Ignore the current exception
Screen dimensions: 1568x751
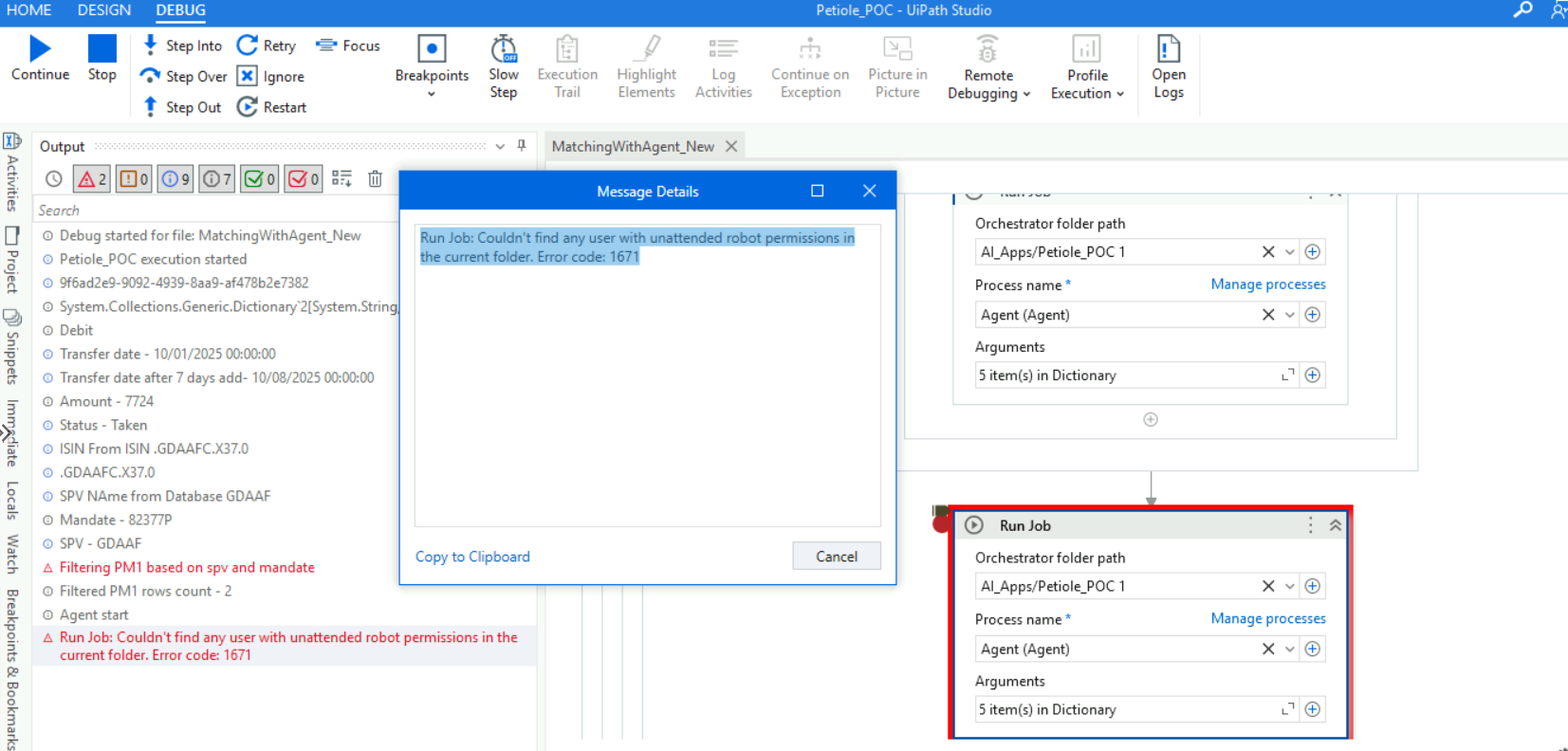tap(271, 77)
